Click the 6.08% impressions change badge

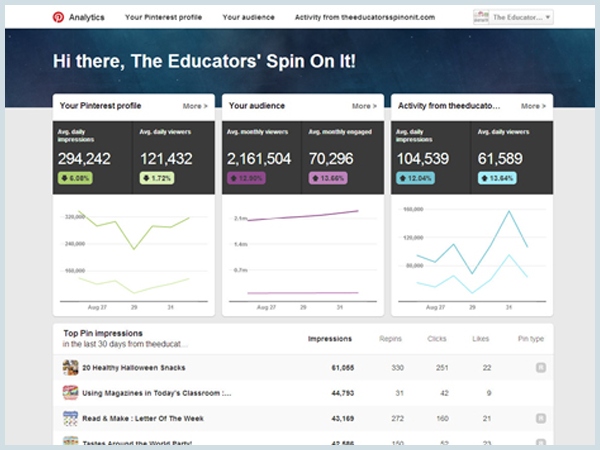click(x=75, y=178)
